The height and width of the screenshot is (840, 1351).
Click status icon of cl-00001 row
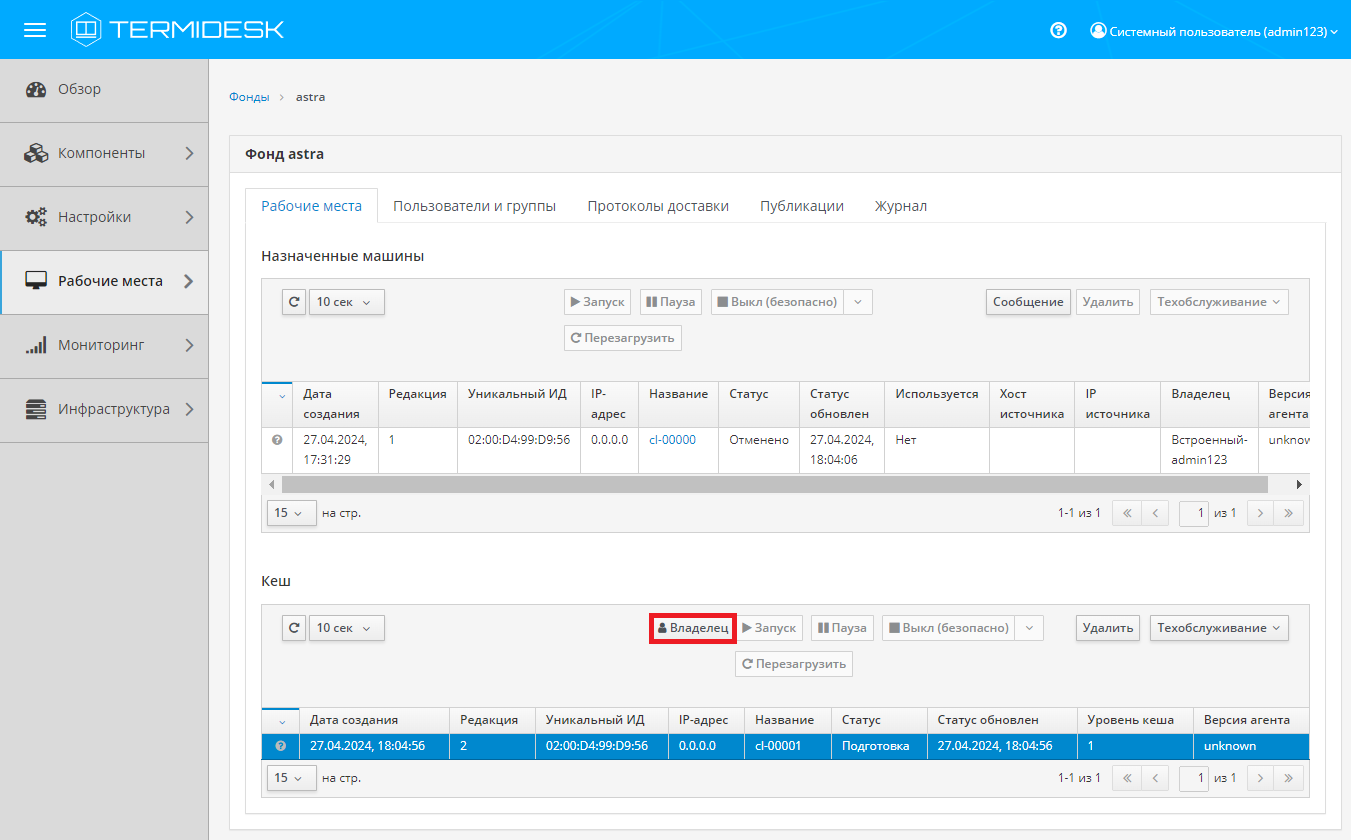[280, 746]
